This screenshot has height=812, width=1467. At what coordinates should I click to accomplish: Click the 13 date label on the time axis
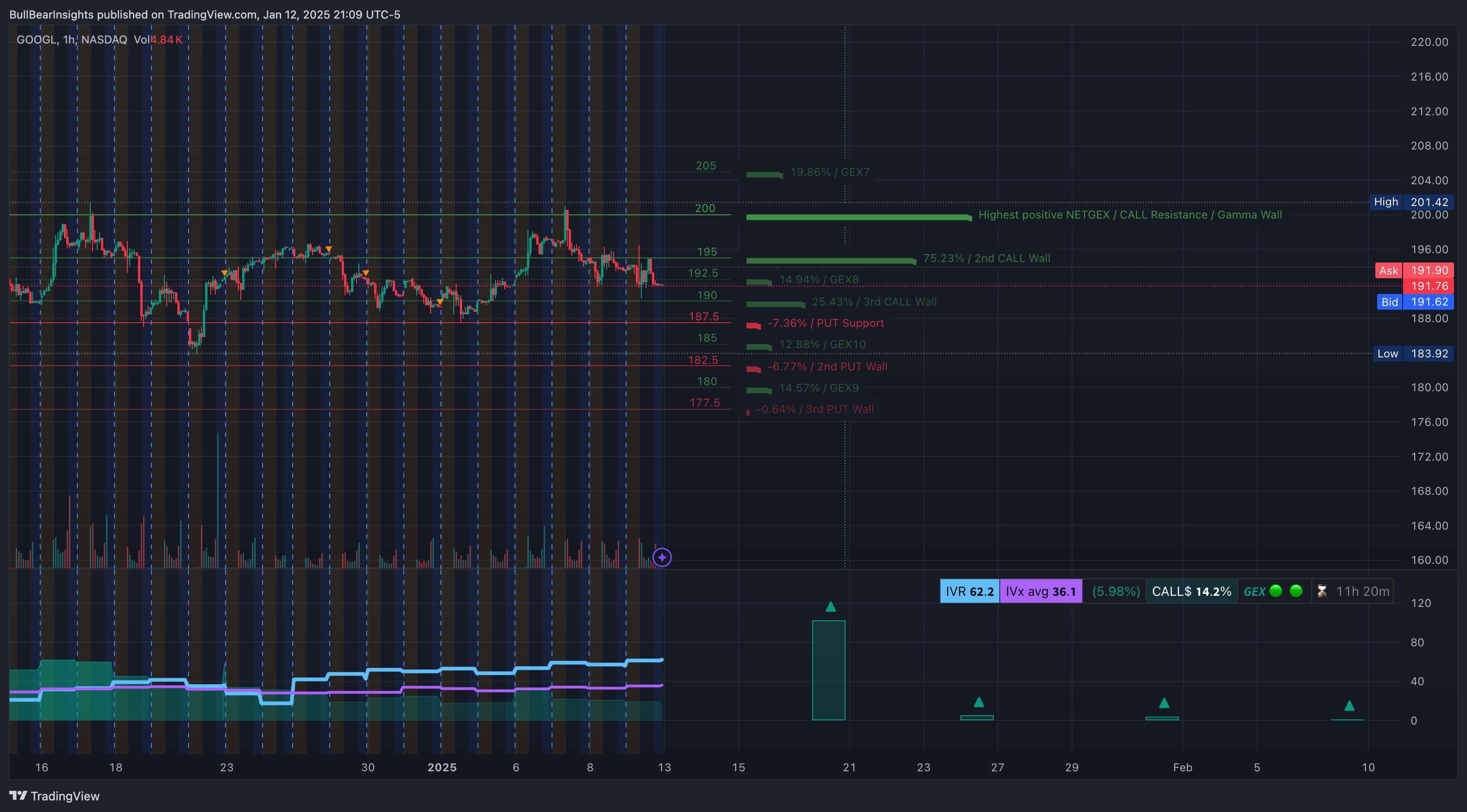click(664, 767)
